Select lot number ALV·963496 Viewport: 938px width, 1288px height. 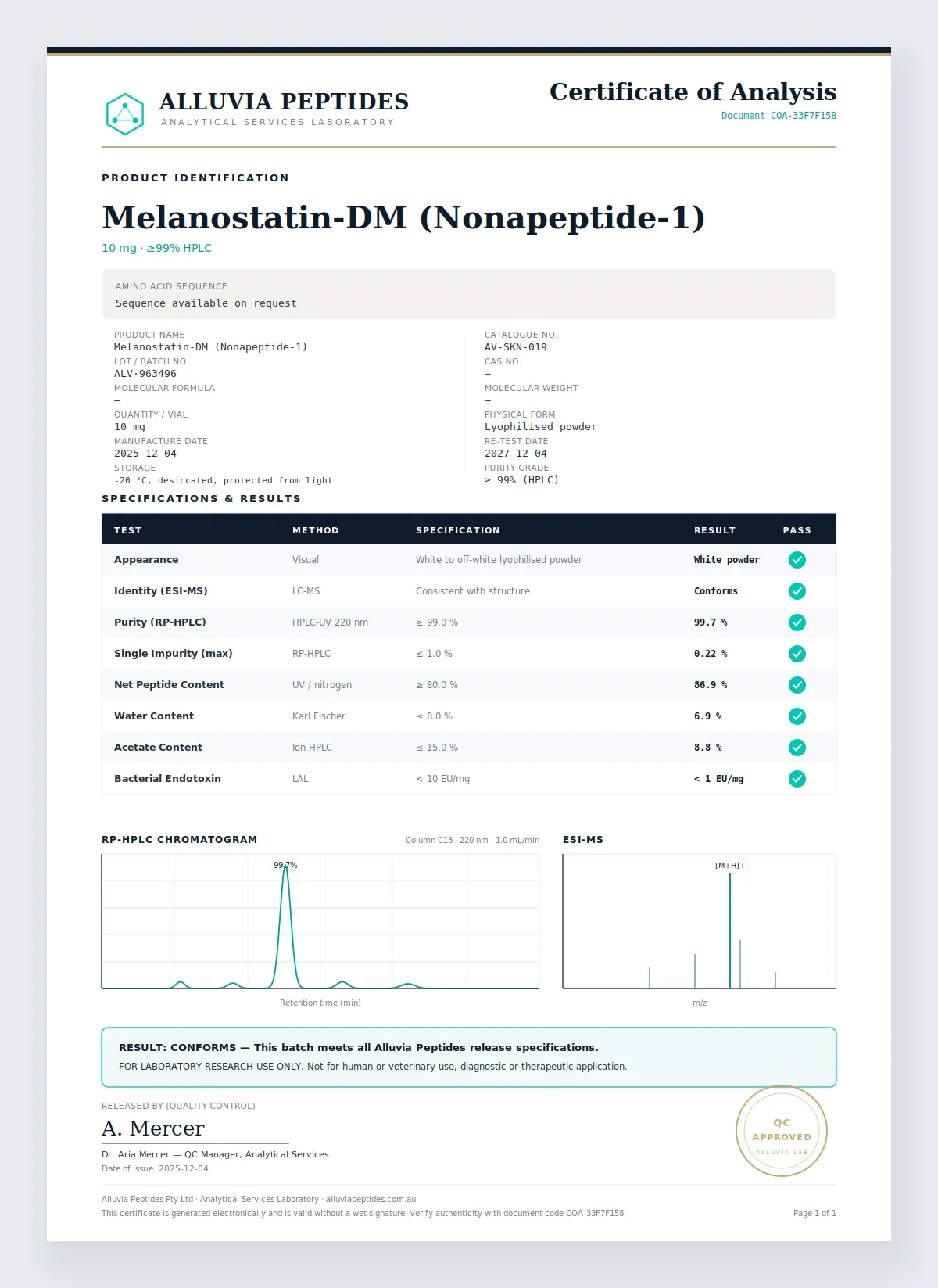pyautogui.click(x=145, y=374)
